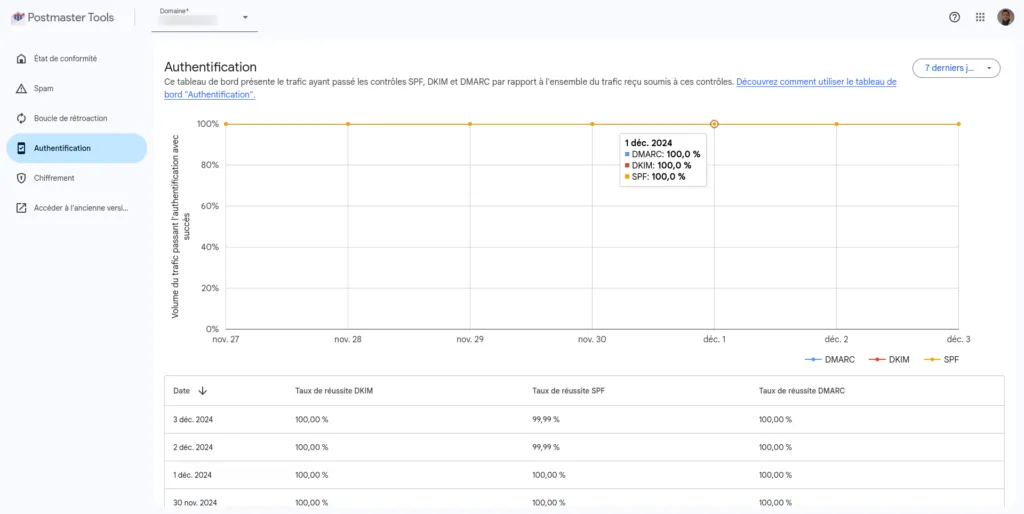
Task: Click the Domaine field label
Action: click(174, 11)
